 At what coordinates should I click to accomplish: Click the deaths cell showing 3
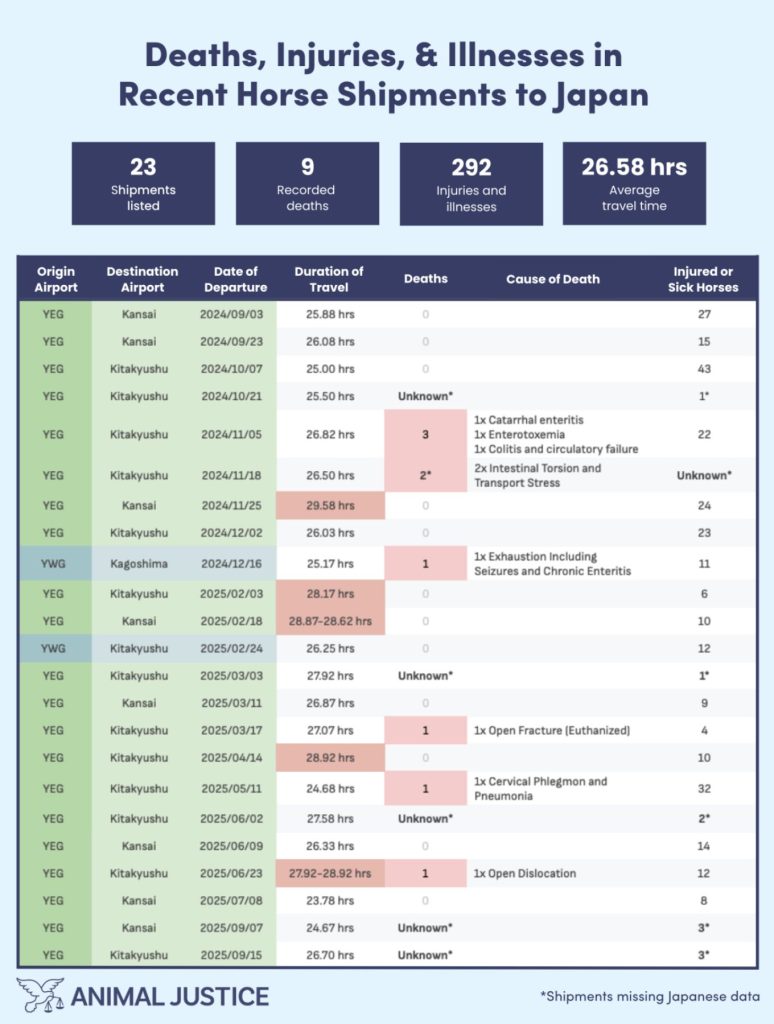pyautogui.click(x=425, y=434)
